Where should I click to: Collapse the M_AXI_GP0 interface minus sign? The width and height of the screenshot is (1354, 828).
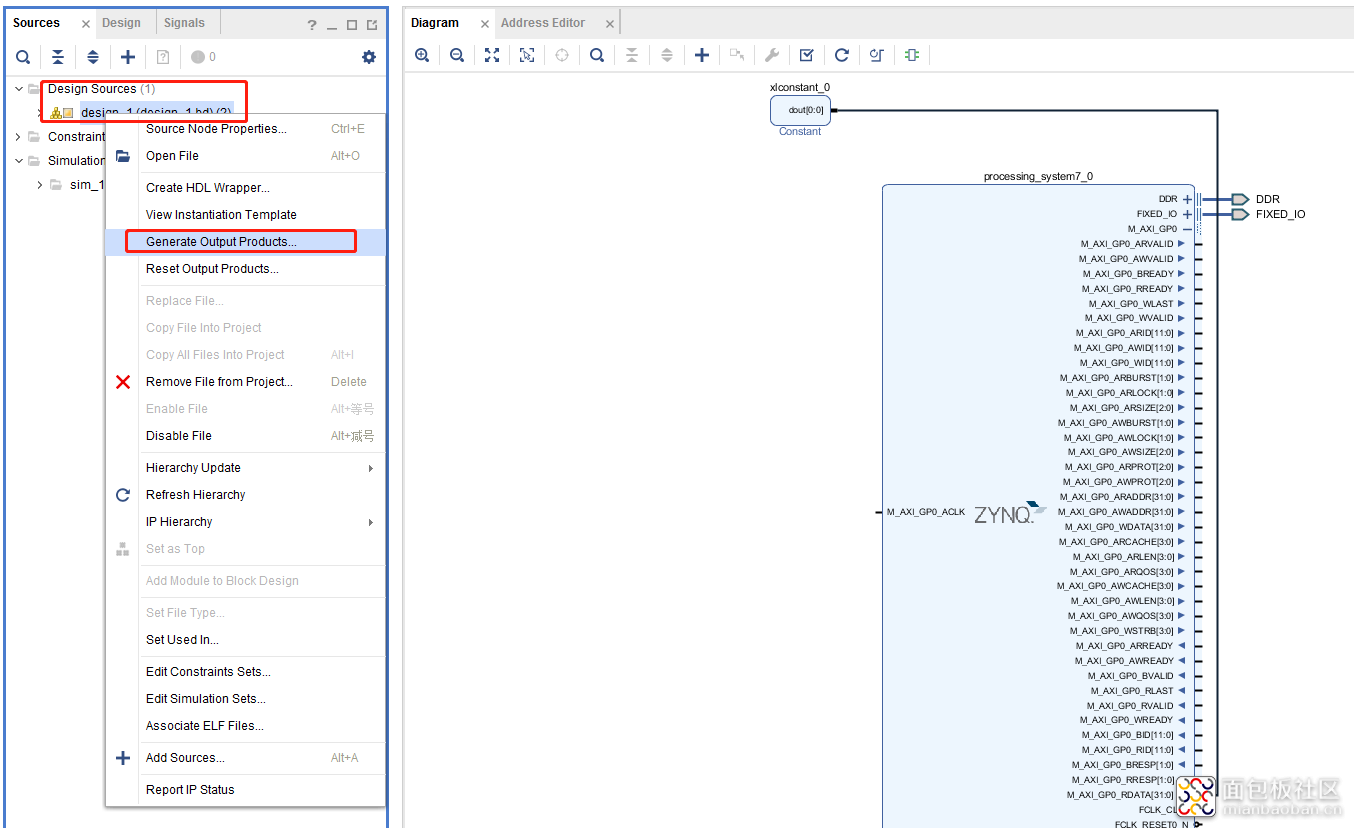(x=1187, y=229)
